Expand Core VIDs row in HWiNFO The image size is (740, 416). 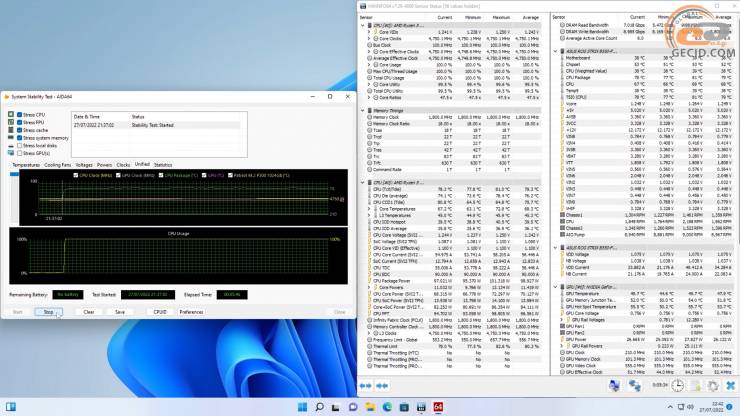click(369, 32)
